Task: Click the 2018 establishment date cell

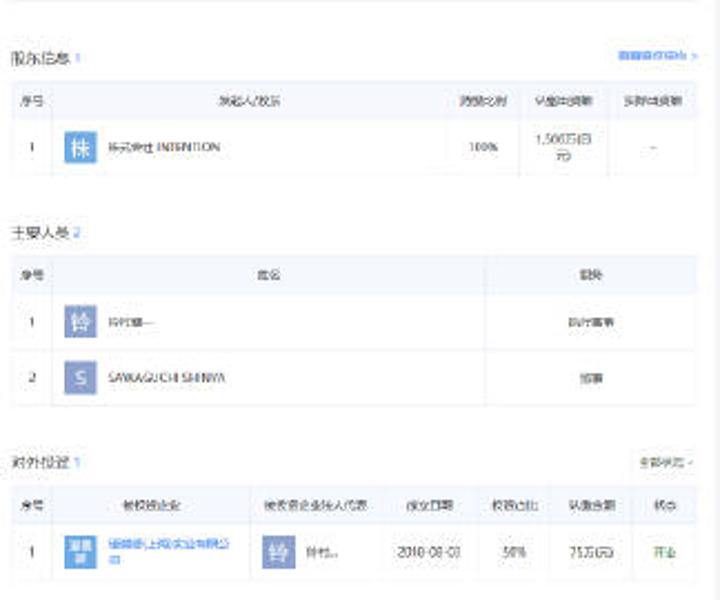Action: click(430, 552)
